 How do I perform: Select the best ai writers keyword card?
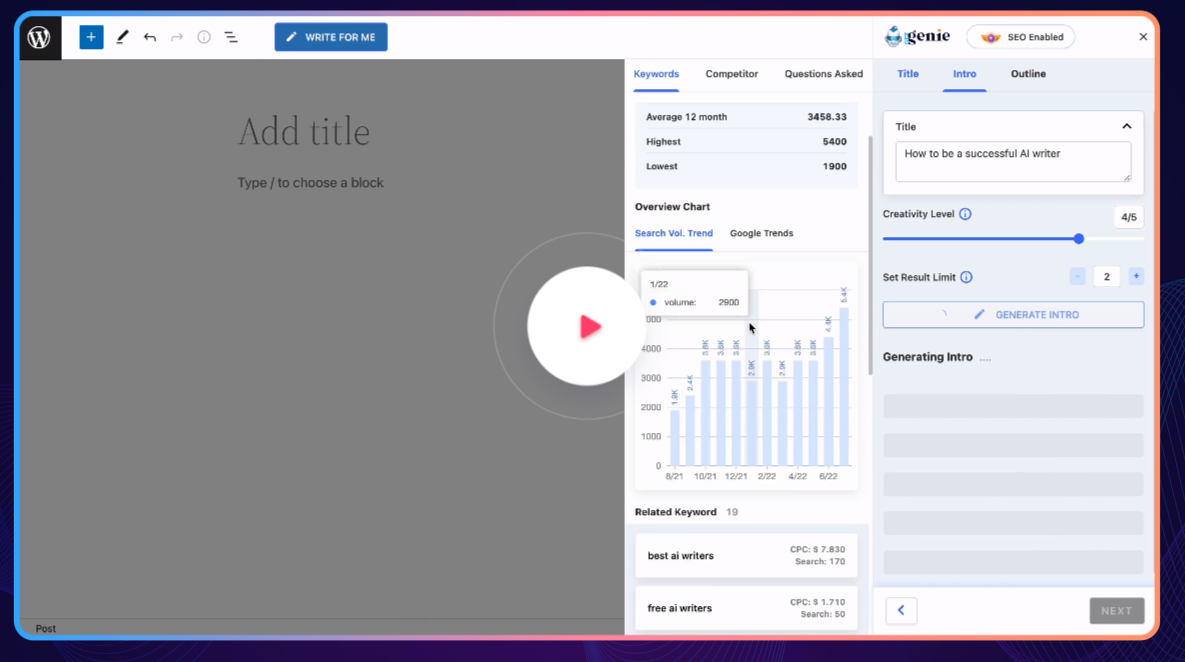click(746, 555)
